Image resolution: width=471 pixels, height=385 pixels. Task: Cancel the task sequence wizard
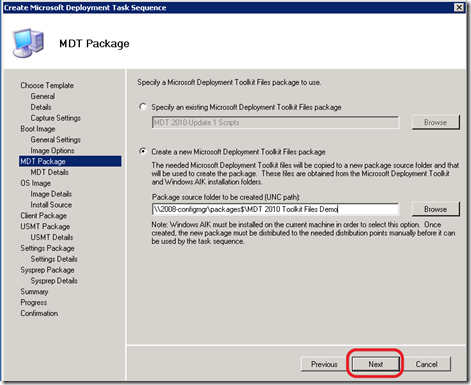pos(426,364)
